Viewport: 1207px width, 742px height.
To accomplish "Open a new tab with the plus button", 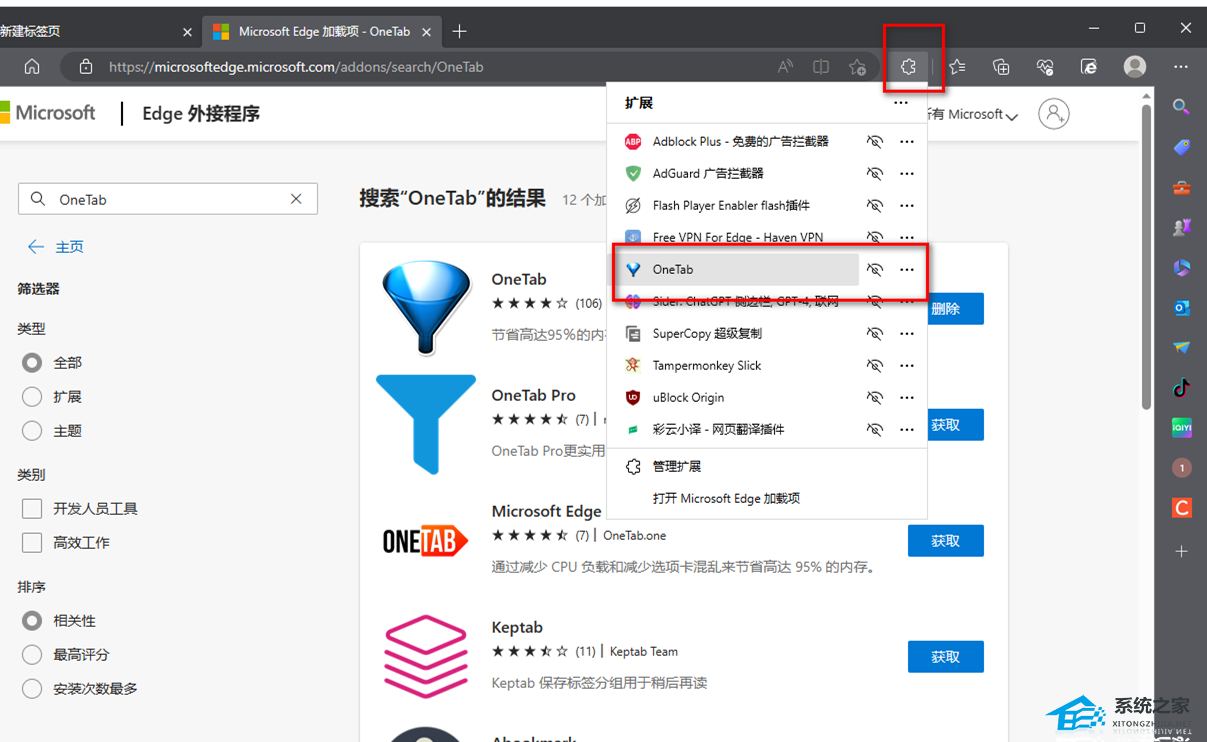I will click(459, 31).
